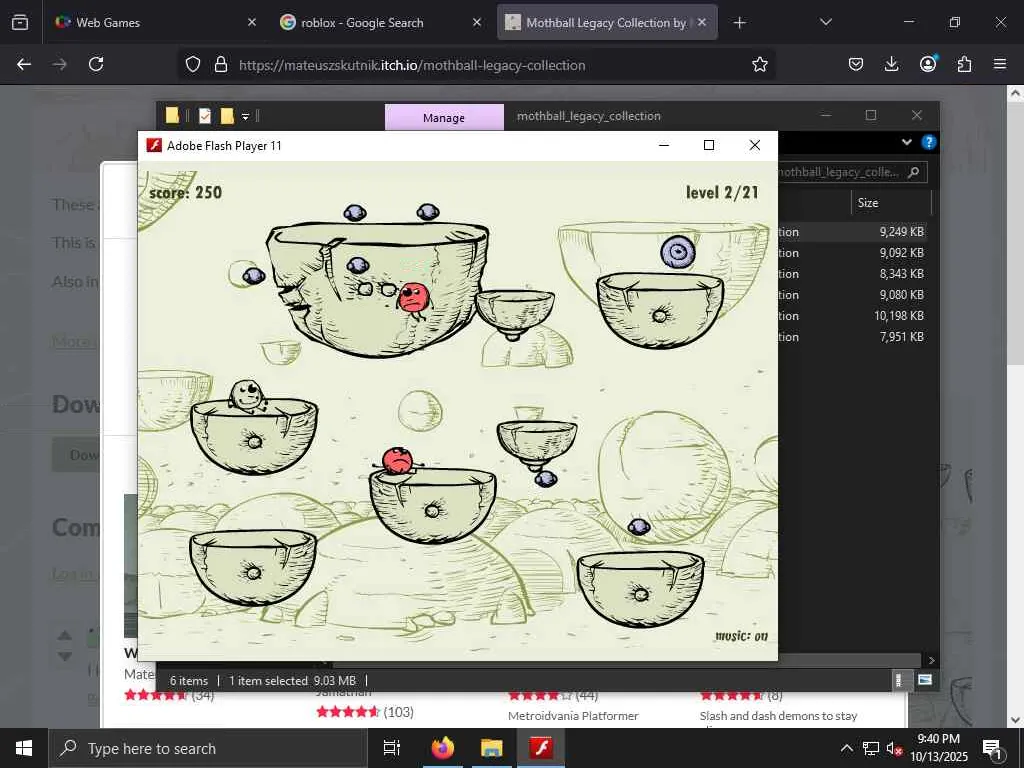Click the grey smiling ball character
This screenshot has width=1024, height=768.
pyautogui.click(x=248, y=396)
